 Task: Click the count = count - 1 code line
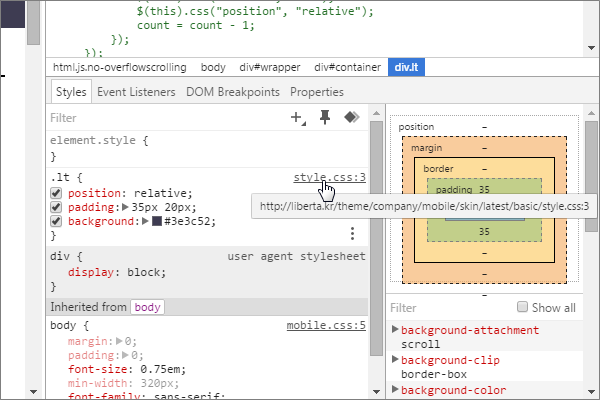tap(196, 25)
